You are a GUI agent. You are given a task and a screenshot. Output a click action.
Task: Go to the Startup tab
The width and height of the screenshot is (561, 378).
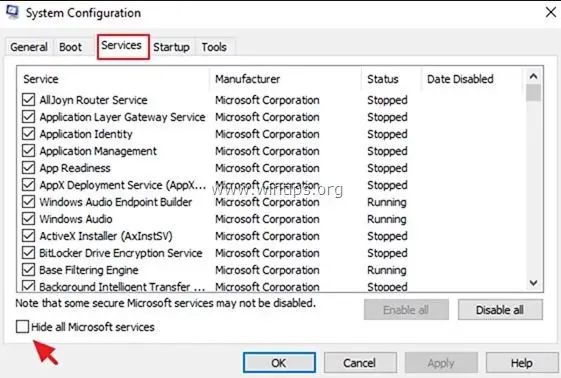click(171, 47)
